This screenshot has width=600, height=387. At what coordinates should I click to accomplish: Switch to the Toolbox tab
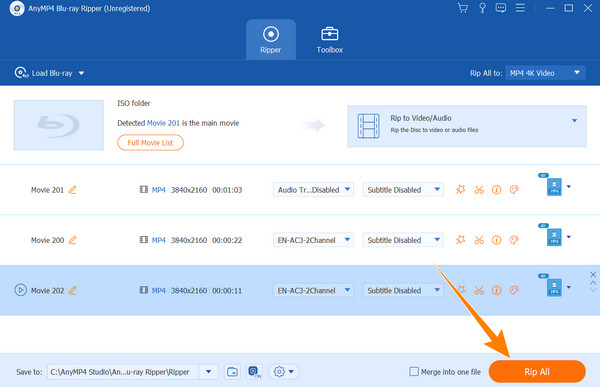coord(329,40)
